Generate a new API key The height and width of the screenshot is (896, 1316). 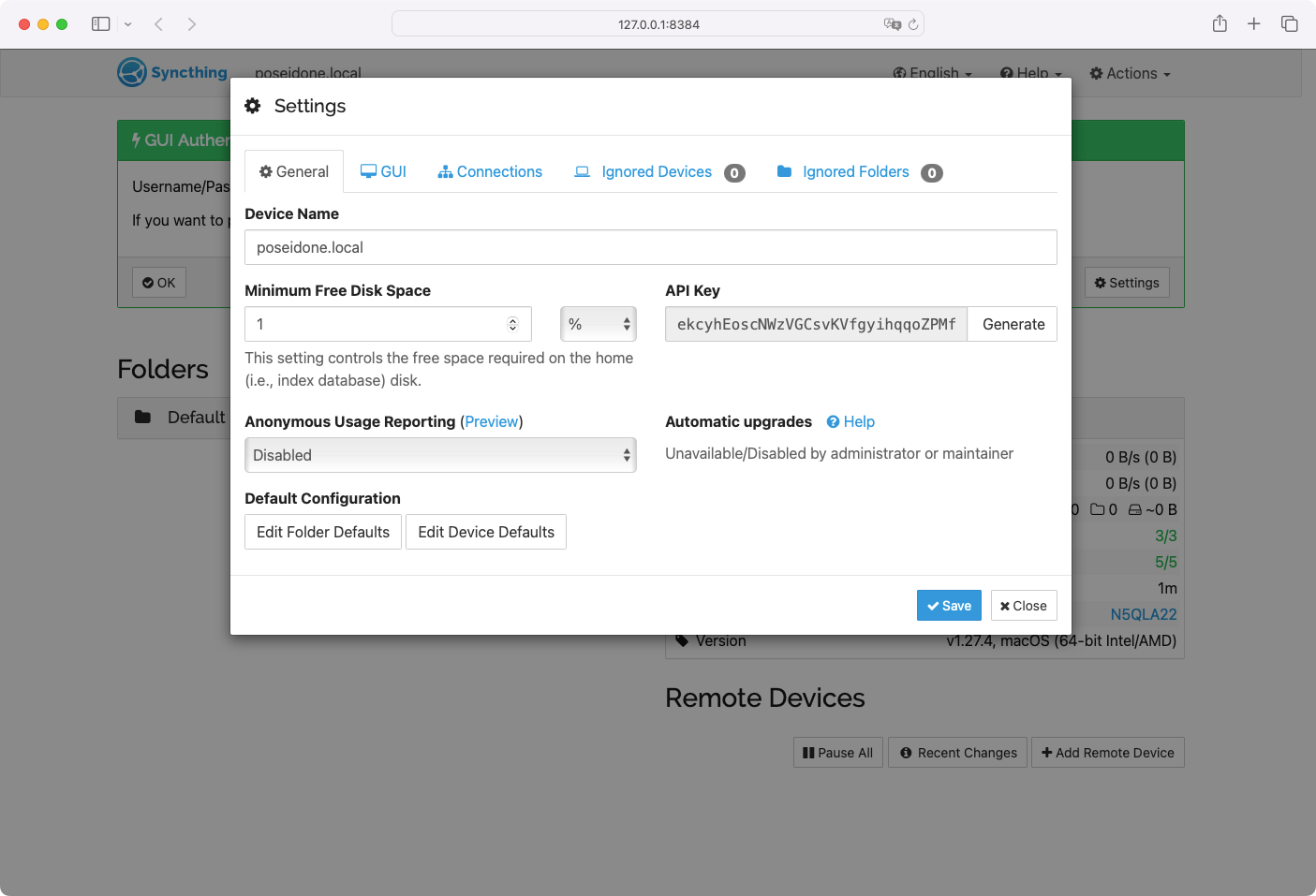point(1013,325)
